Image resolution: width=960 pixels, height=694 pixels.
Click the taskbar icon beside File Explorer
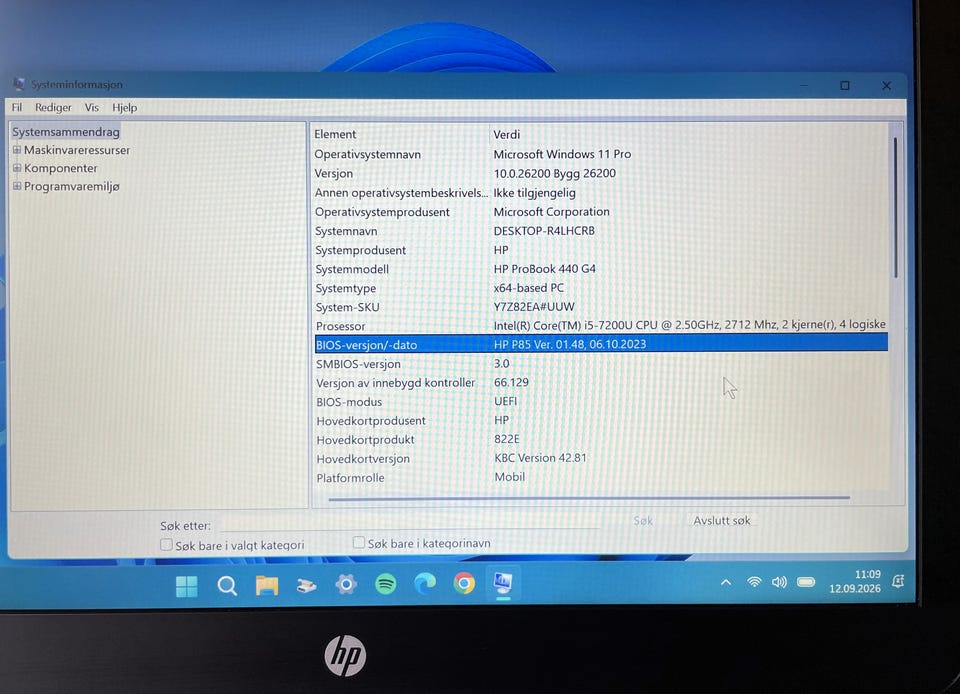click(306, 586)
